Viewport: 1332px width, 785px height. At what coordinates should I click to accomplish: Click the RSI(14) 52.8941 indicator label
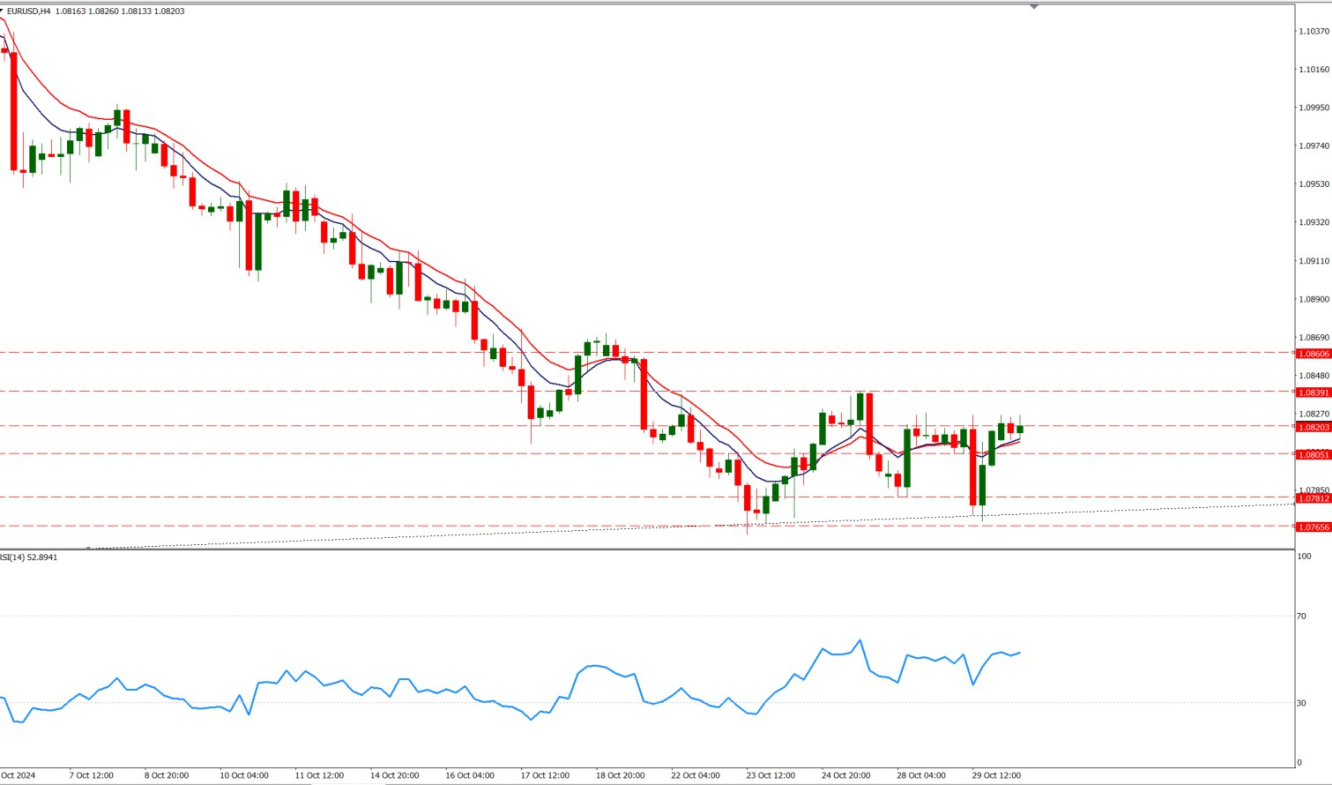[29, 557]
